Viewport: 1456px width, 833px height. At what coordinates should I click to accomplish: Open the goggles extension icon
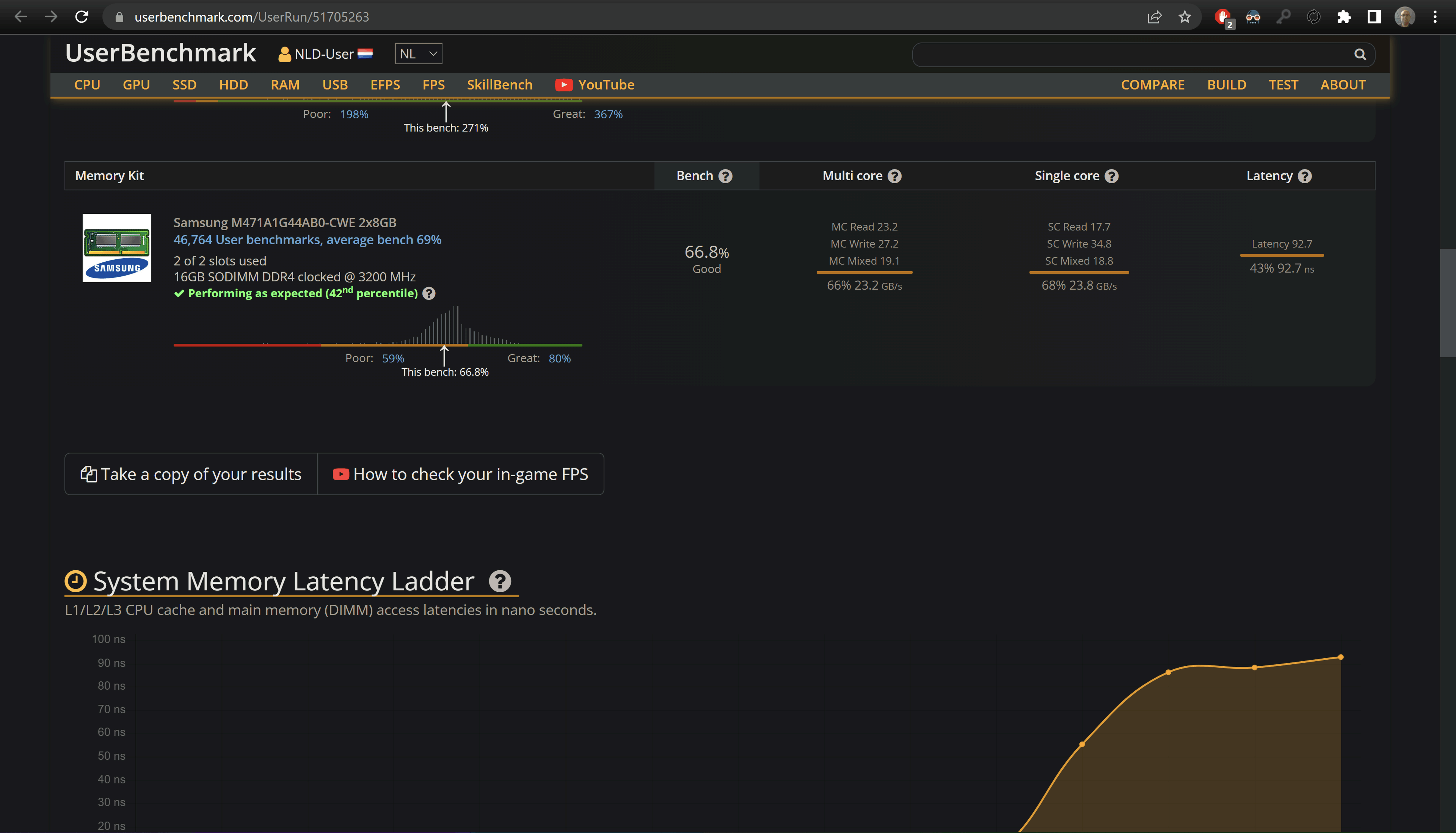point(1253,17)
